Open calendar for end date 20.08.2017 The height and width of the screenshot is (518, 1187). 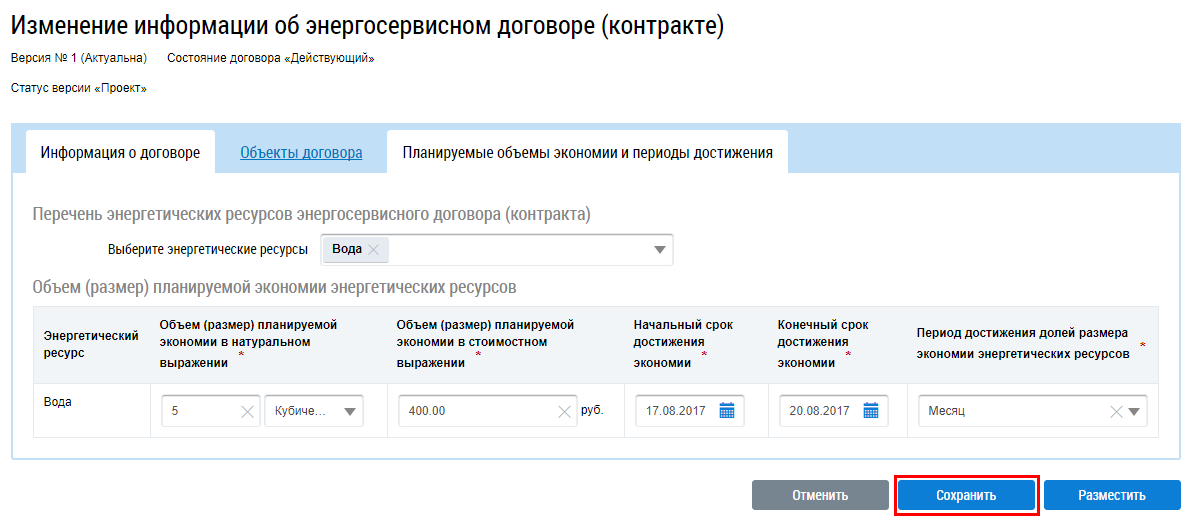[x=871, y=411]
